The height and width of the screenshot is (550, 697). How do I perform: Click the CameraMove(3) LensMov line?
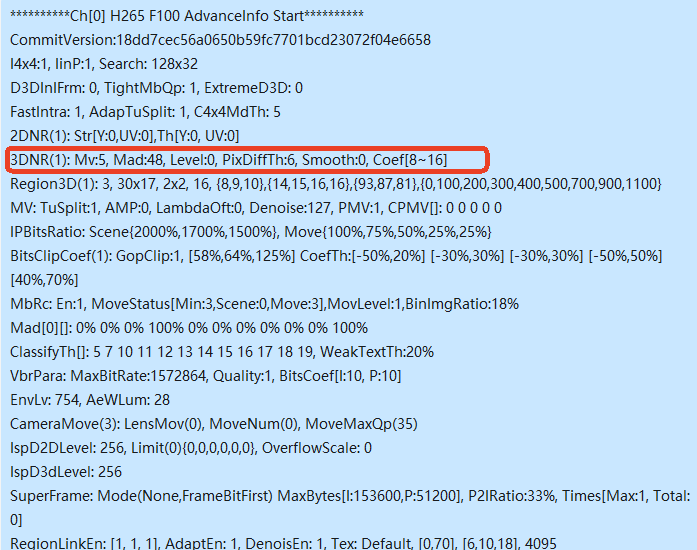214,424
